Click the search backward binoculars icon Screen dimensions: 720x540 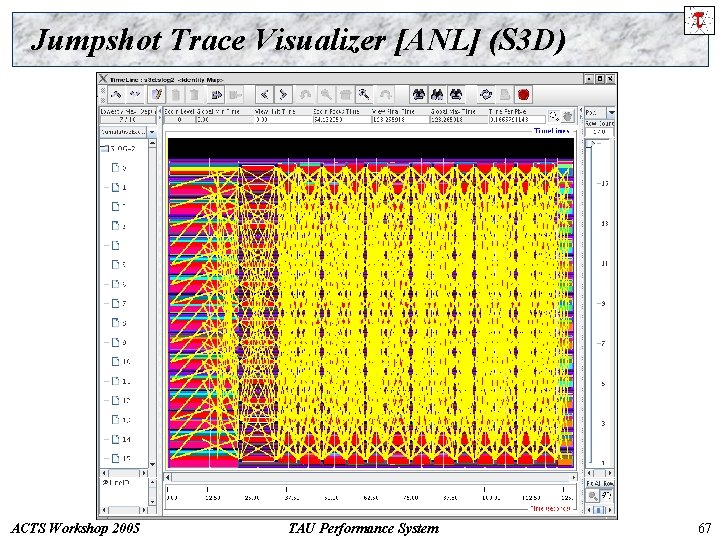418,95
